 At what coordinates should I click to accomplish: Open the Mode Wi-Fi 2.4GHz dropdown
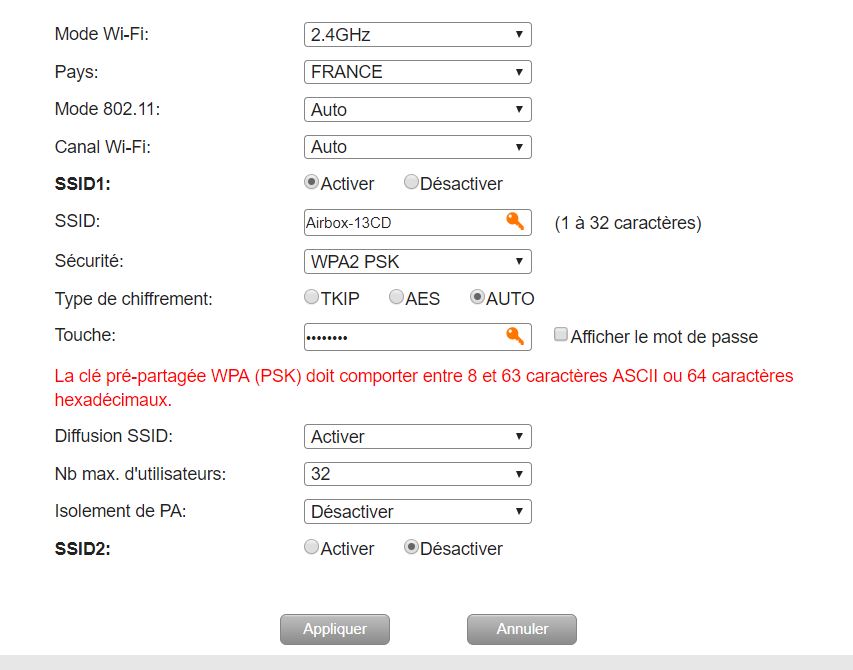pyautogui.click(x=418, y=34)
